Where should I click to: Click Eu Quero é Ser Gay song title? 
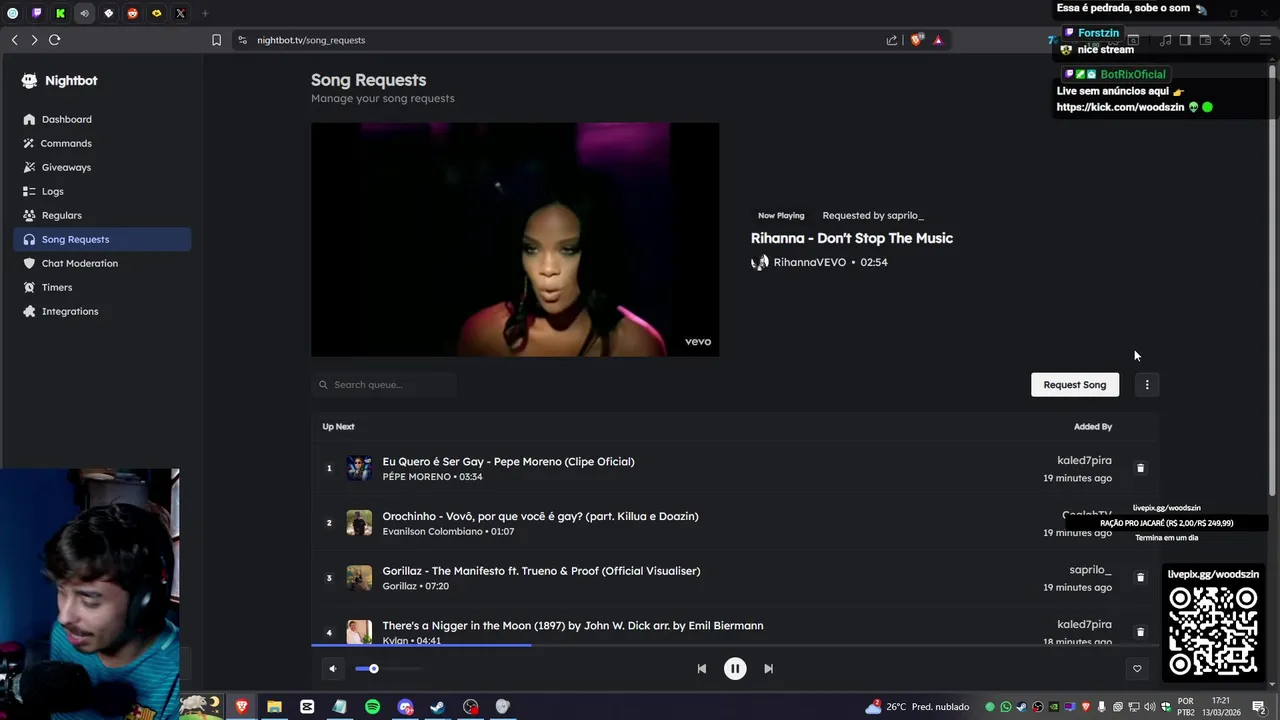click(x=508, y=461)
